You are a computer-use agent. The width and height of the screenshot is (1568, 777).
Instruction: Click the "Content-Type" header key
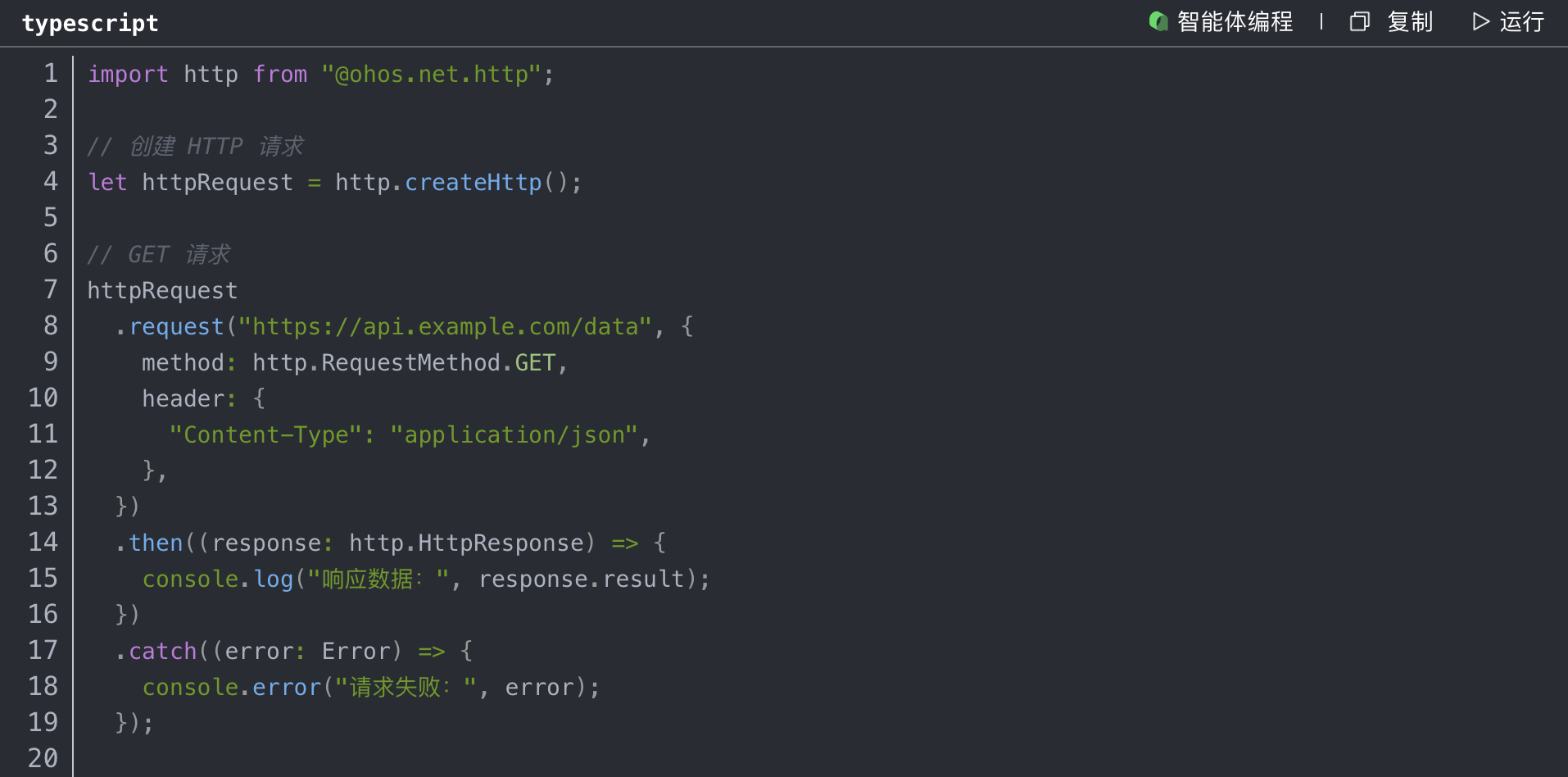265,434
